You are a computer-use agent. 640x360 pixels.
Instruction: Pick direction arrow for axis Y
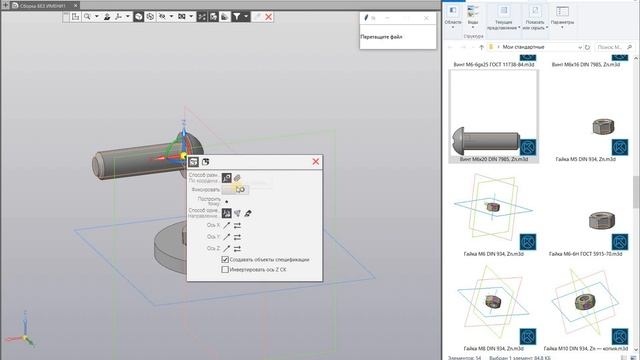(x=227, y=237)
